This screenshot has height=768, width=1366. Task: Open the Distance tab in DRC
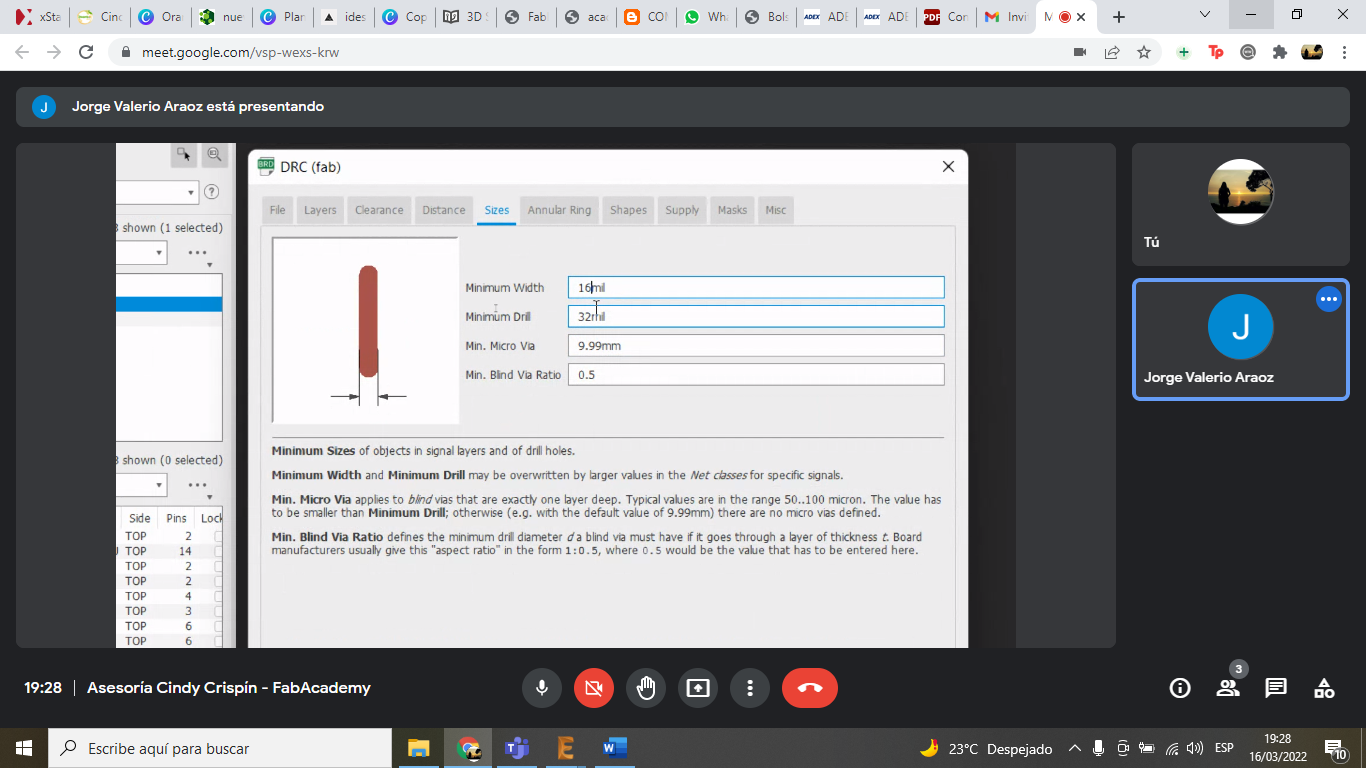pyautogui.click(x=444, y=210)
